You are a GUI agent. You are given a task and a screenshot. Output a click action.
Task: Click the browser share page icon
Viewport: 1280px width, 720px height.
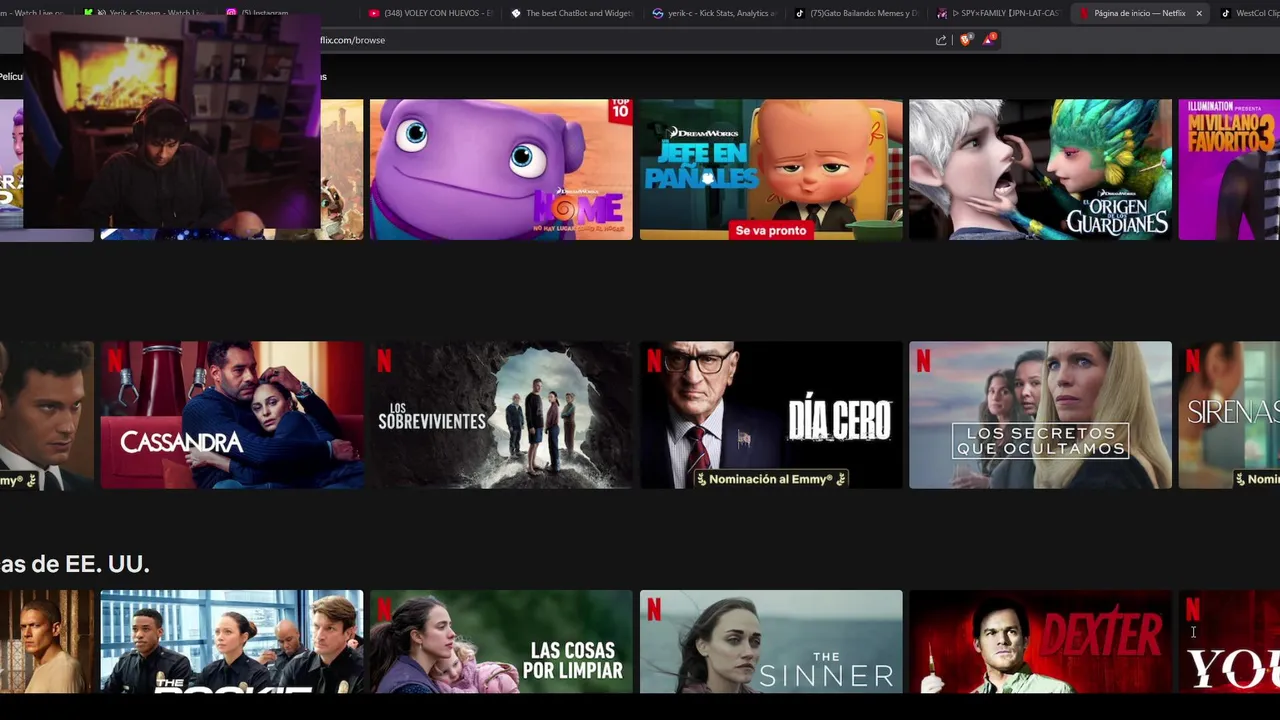click(941, 40)
